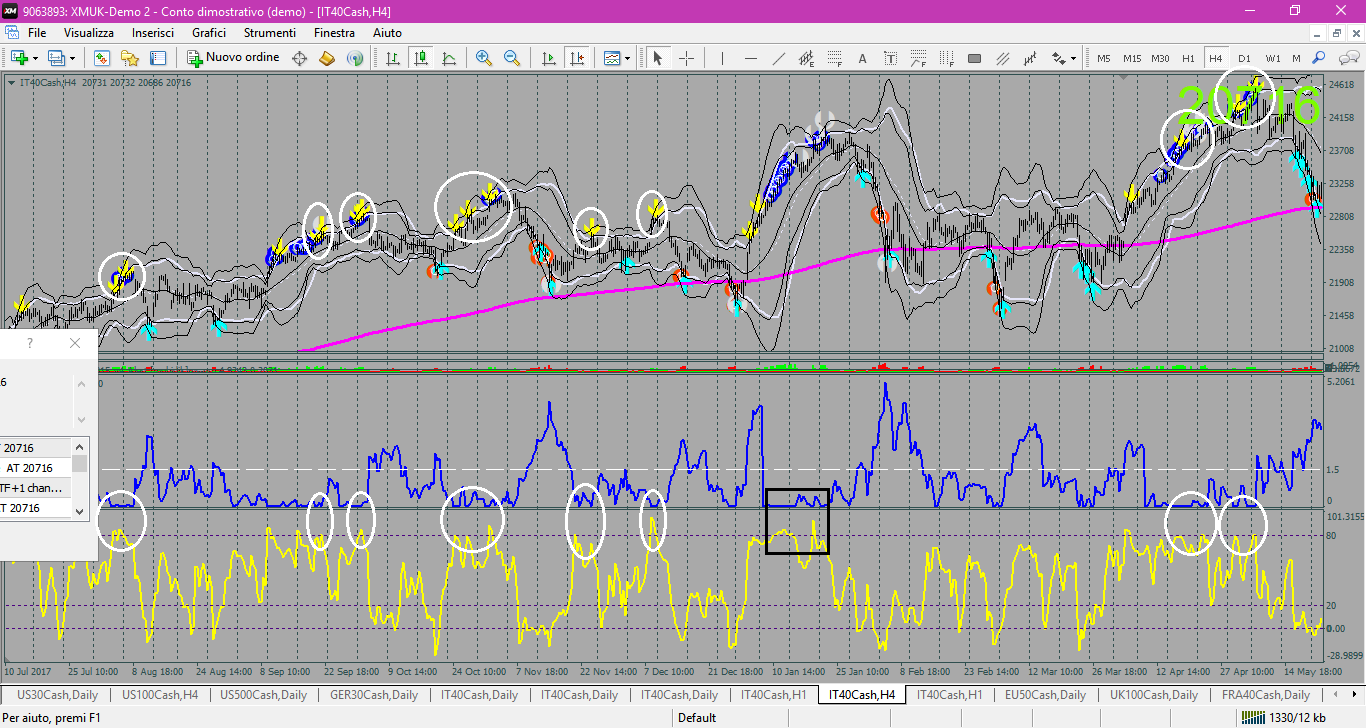Open the indicators list icon
The height and width of the screenshot is (728, 1366).
[611, 58]
